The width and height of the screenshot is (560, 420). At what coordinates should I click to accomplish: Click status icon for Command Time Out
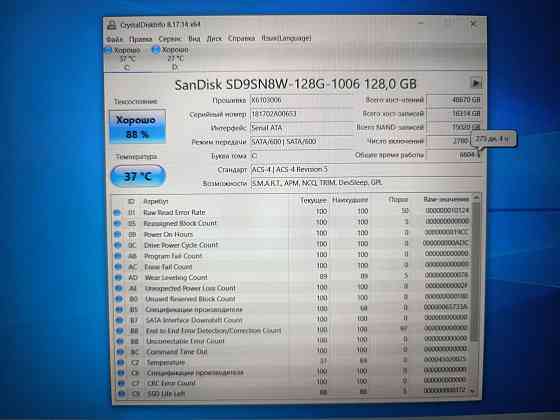point(120,352)
